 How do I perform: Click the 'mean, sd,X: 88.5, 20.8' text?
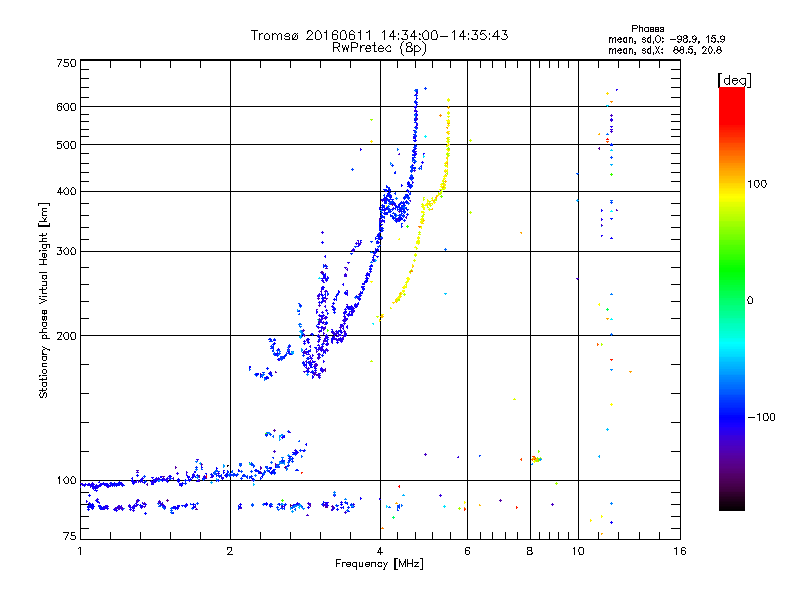pos(664,50)
